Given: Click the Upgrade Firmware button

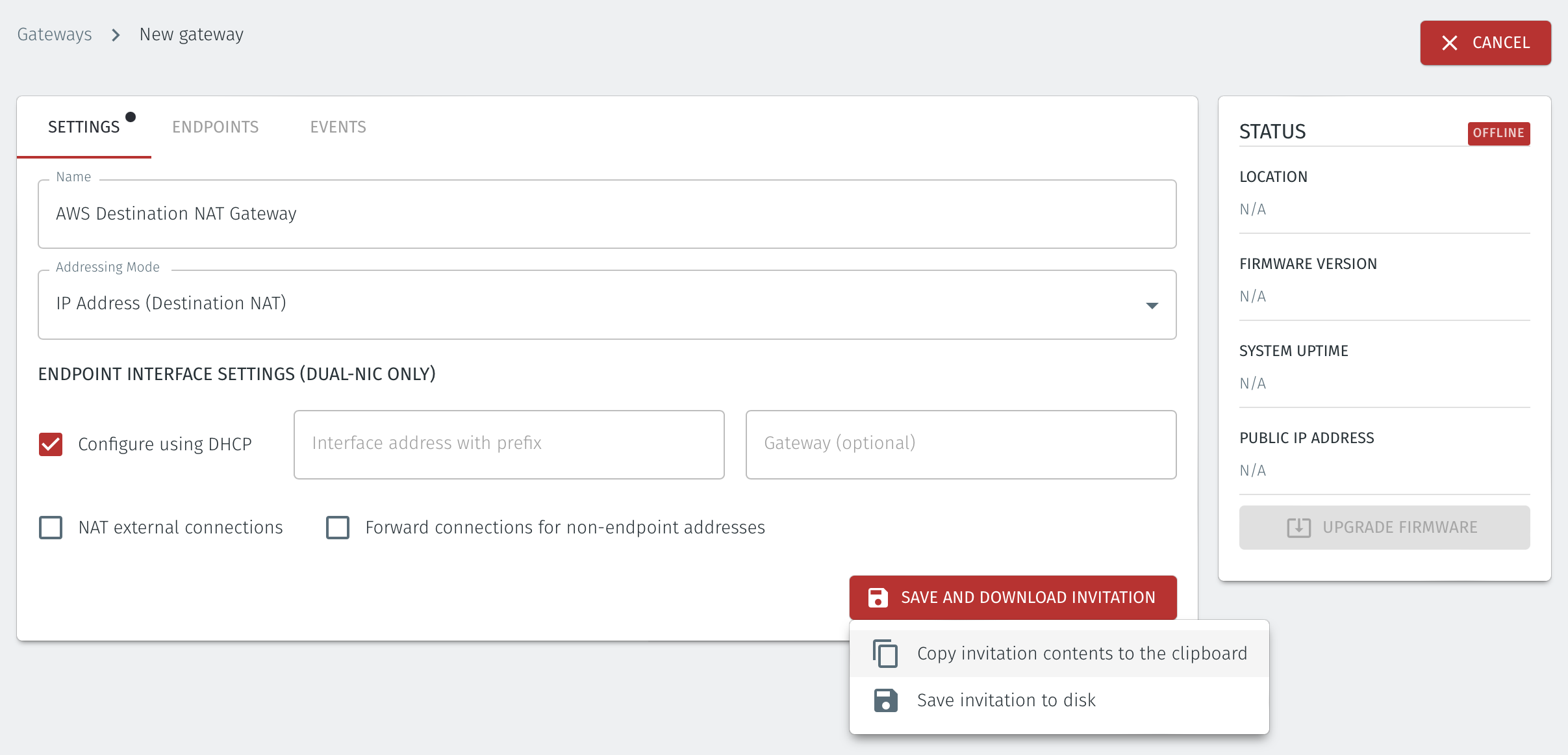Looking at the screenshot, I should click(1384, 528).
